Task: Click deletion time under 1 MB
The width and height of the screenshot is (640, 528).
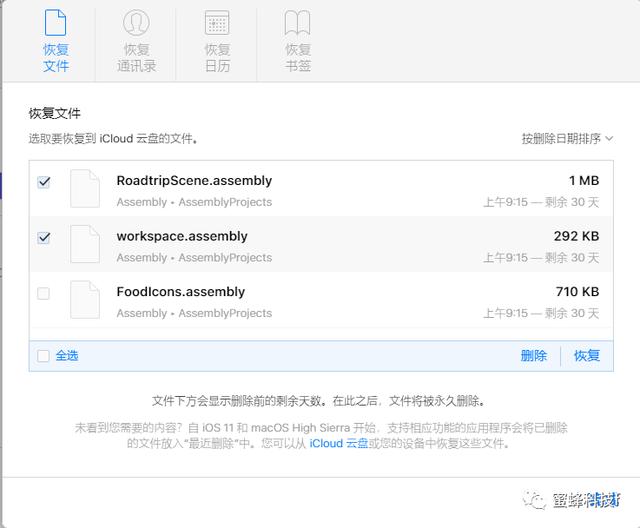Action: click(541, 202)
